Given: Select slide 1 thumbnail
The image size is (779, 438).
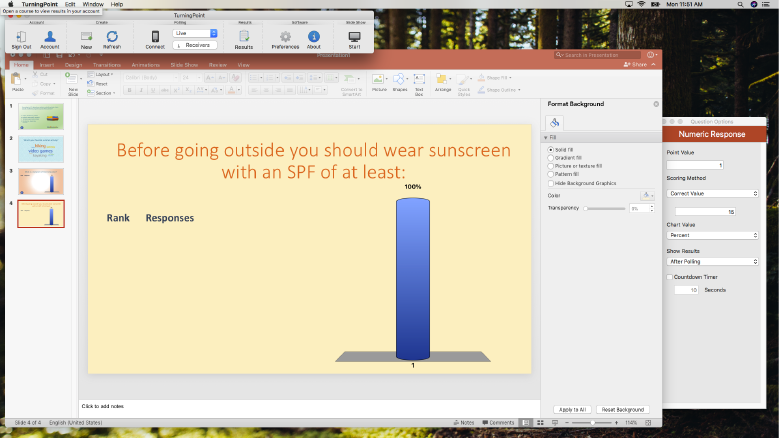Looking at the screenshot, I should (41, 116).
